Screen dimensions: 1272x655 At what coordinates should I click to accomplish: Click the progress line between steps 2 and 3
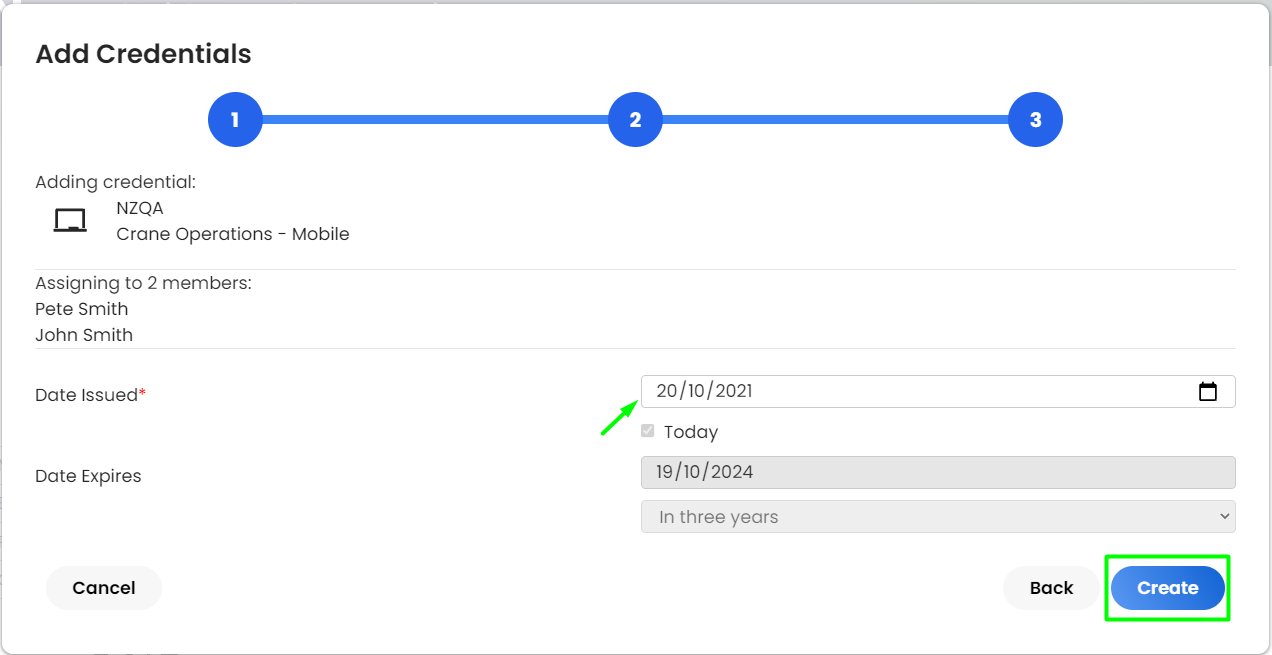pyautogui.click(x=835, y=120)
